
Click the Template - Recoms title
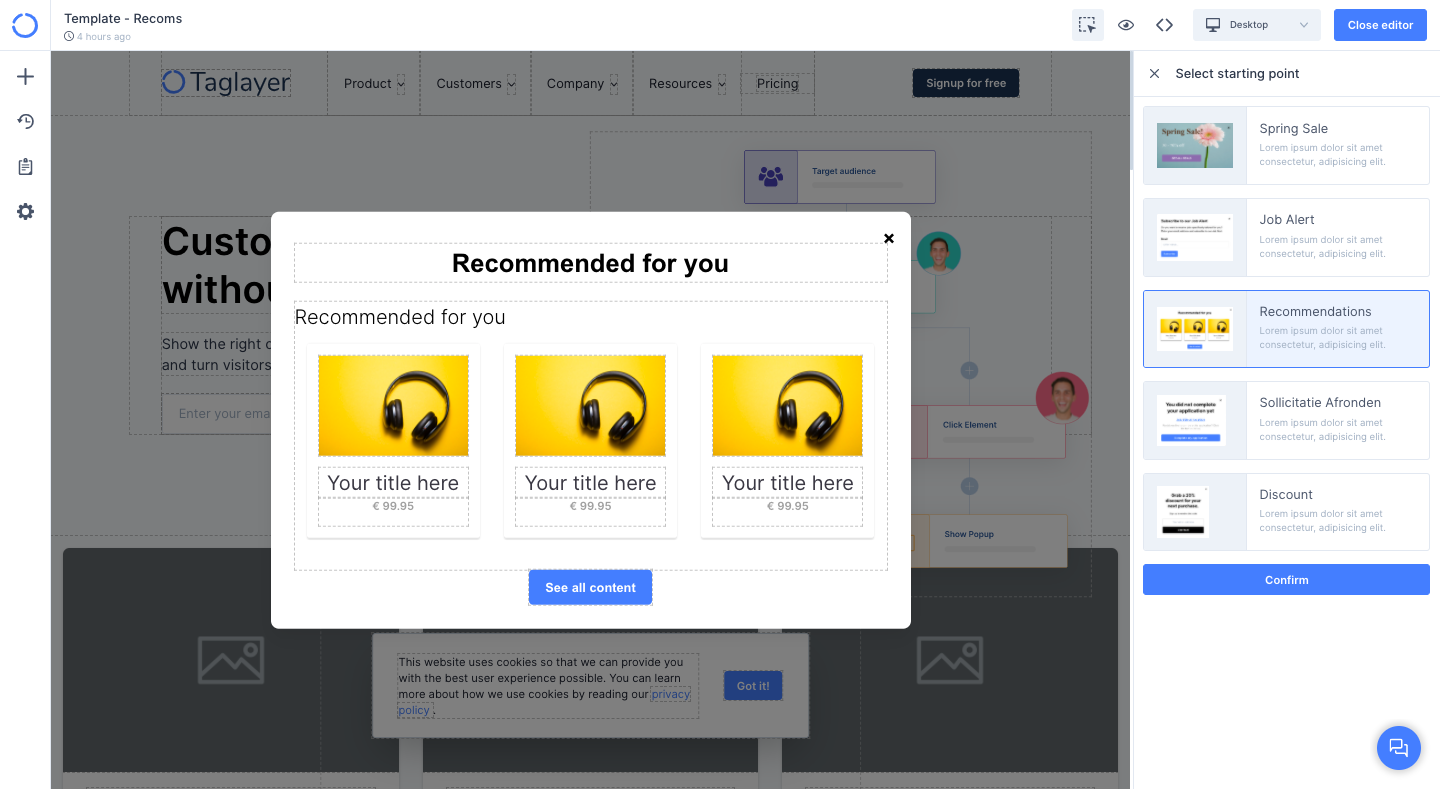click(123, 18)
